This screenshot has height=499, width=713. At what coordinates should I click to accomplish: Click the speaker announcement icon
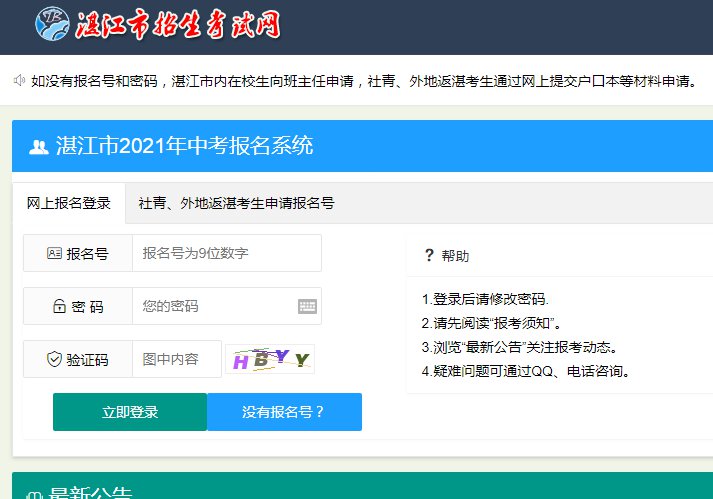[x=20, y=81]
